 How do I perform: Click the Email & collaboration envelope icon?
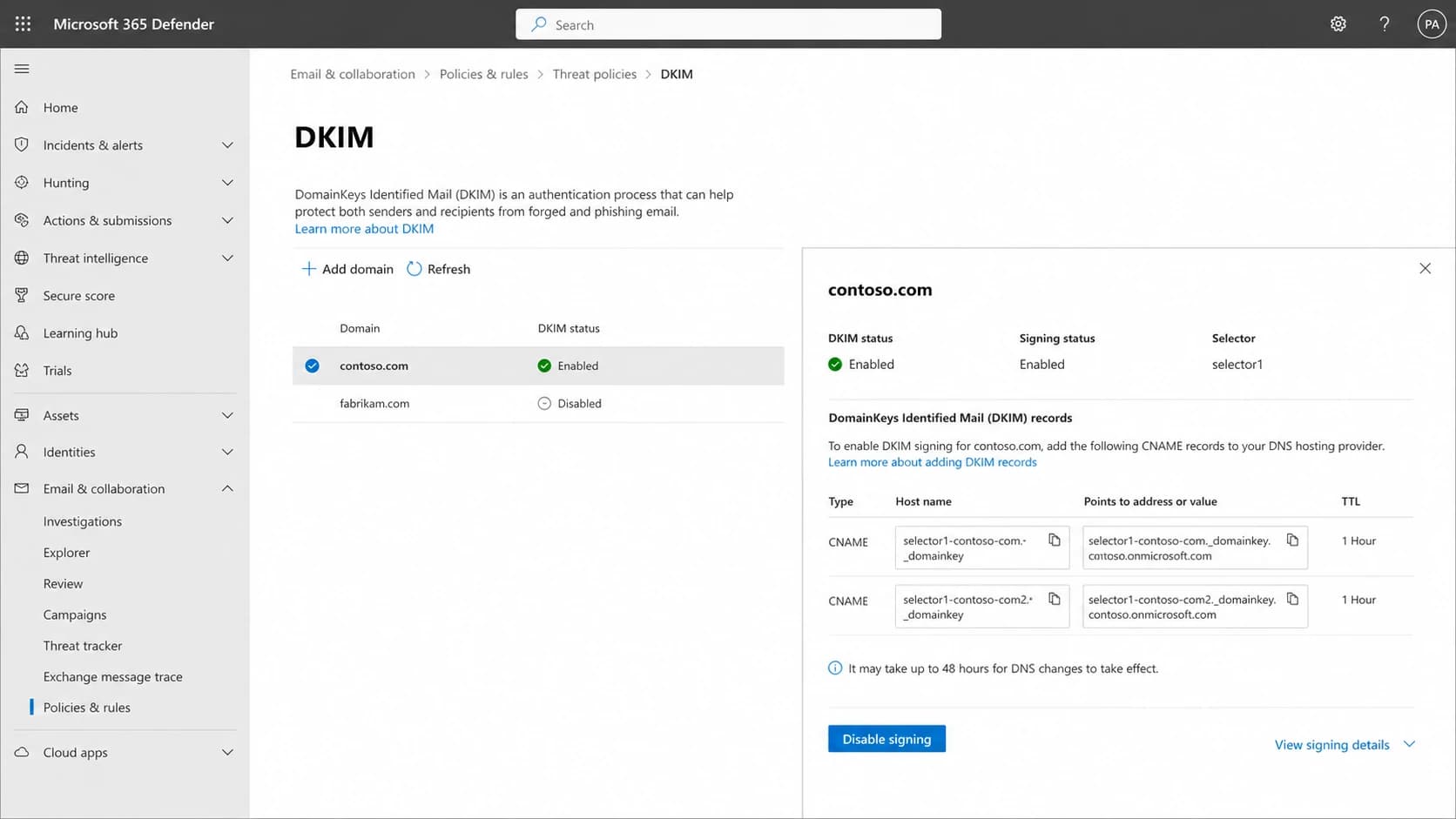(22, 488)
